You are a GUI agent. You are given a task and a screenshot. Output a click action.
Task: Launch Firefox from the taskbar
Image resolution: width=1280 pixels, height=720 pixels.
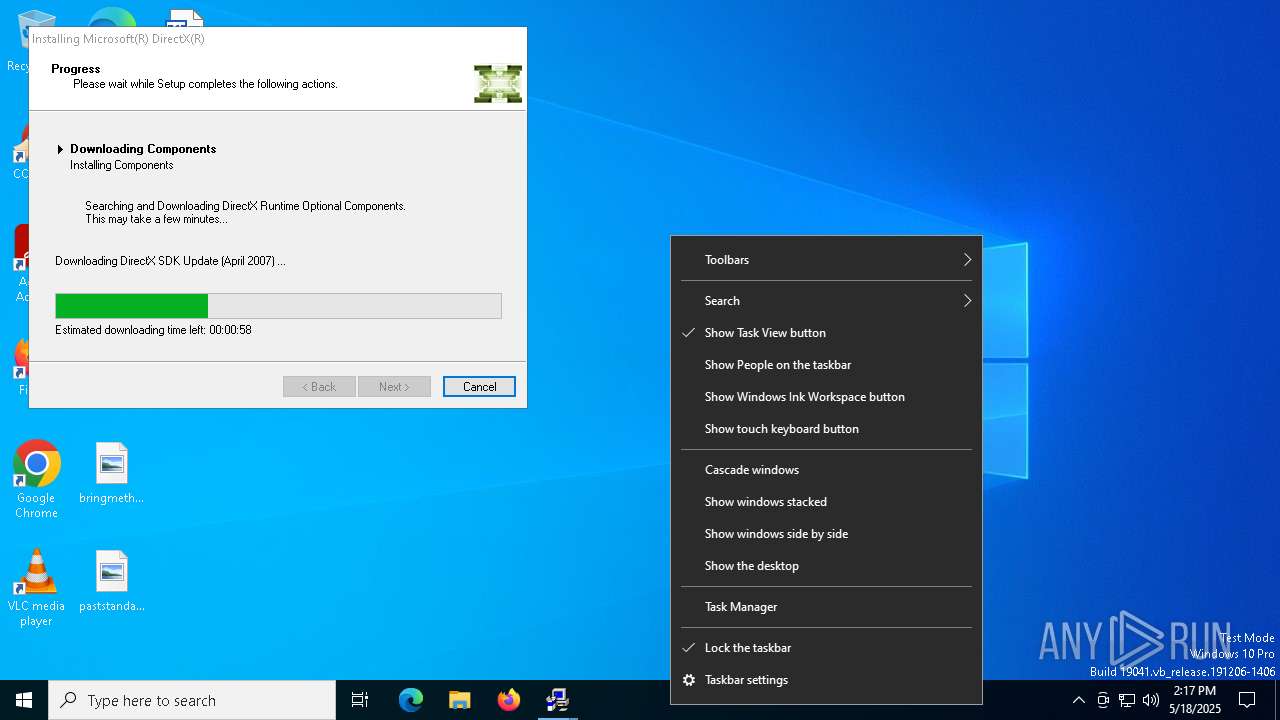click(x=509, y=700)
